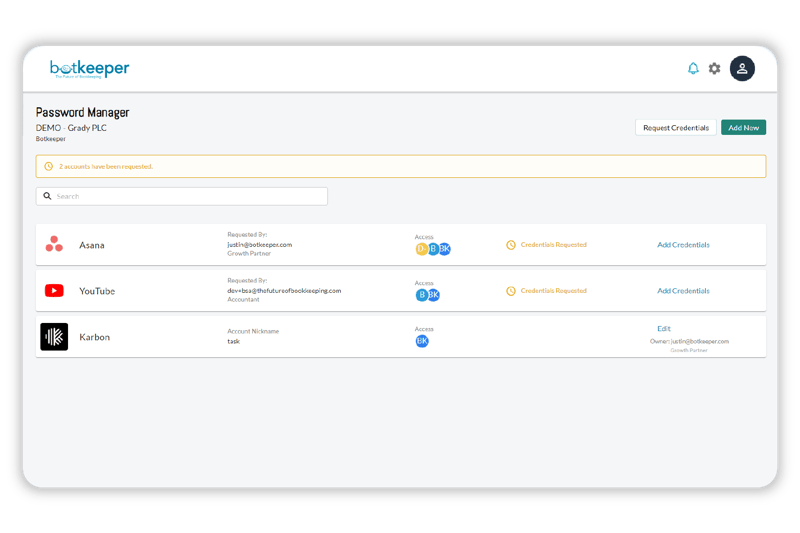The image size is (800, 533).
Task: Go to the botkeeper logo home
Action: (x=89, y=68)
